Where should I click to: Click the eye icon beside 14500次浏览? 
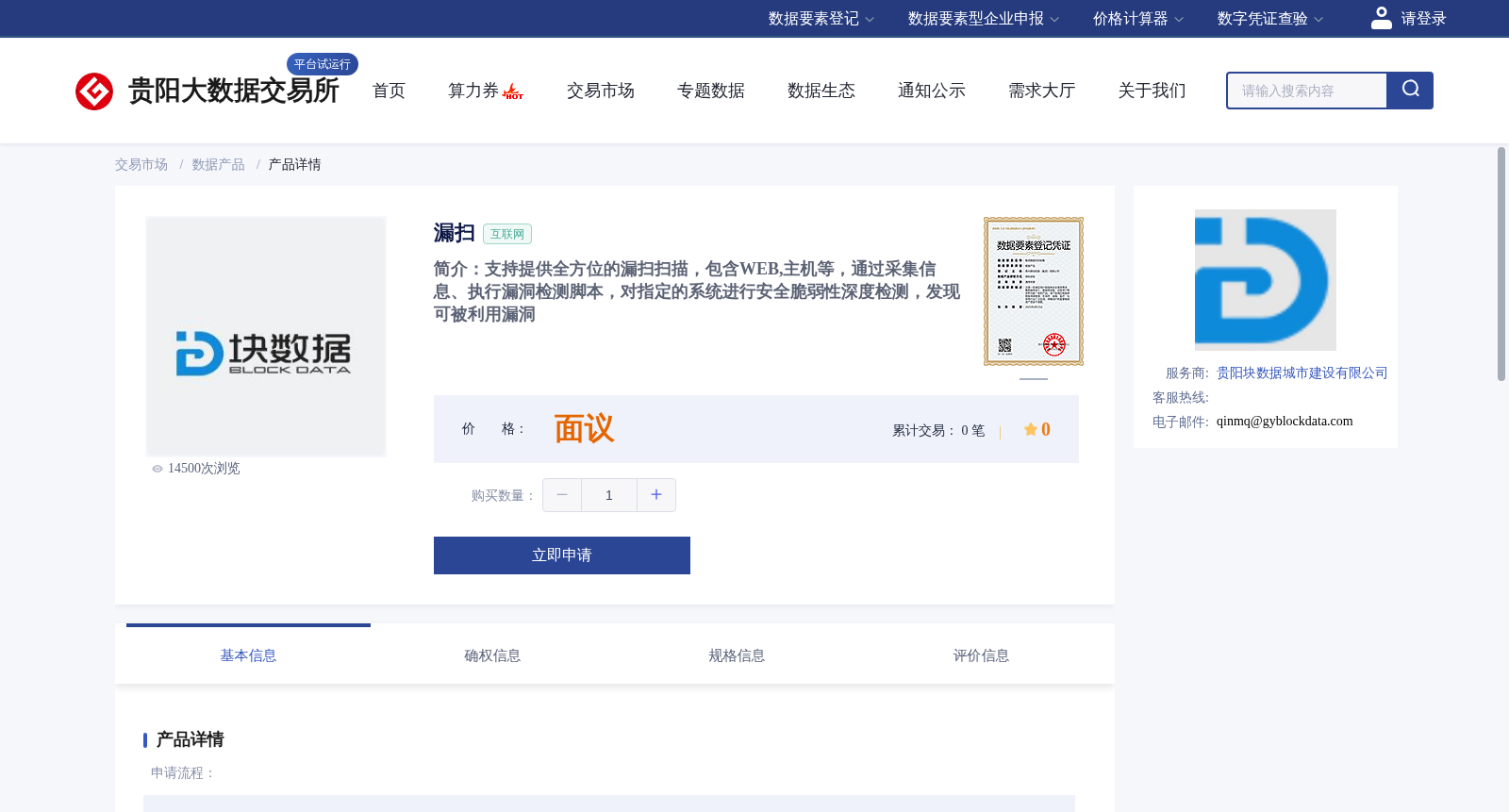tap(158, 469)
